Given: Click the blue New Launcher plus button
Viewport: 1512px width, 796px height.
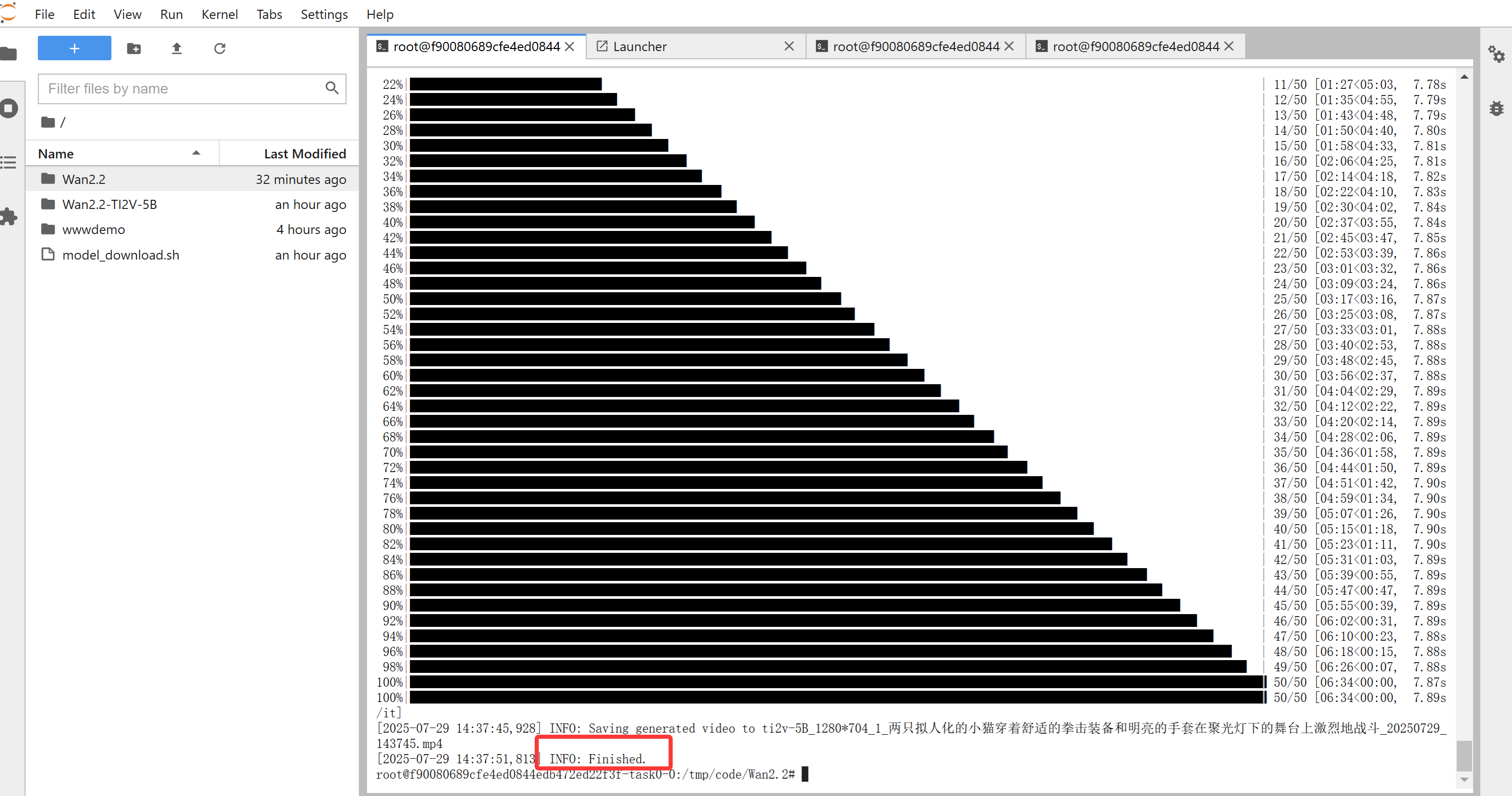Looking at the screenshot, I should coord(74,48).
